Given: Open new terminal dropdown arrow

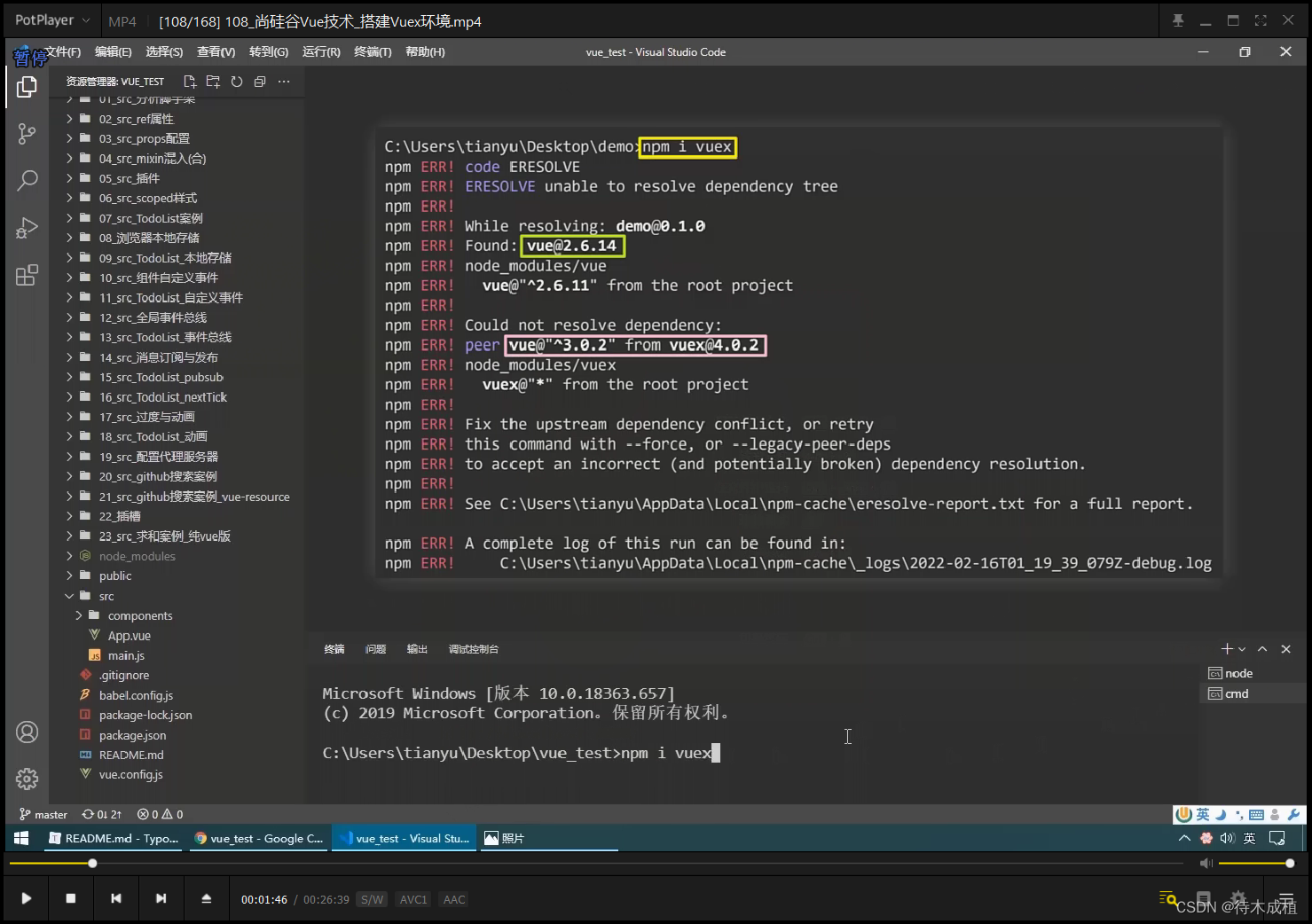Looking at the screenshot, I should click(1242, 649).
